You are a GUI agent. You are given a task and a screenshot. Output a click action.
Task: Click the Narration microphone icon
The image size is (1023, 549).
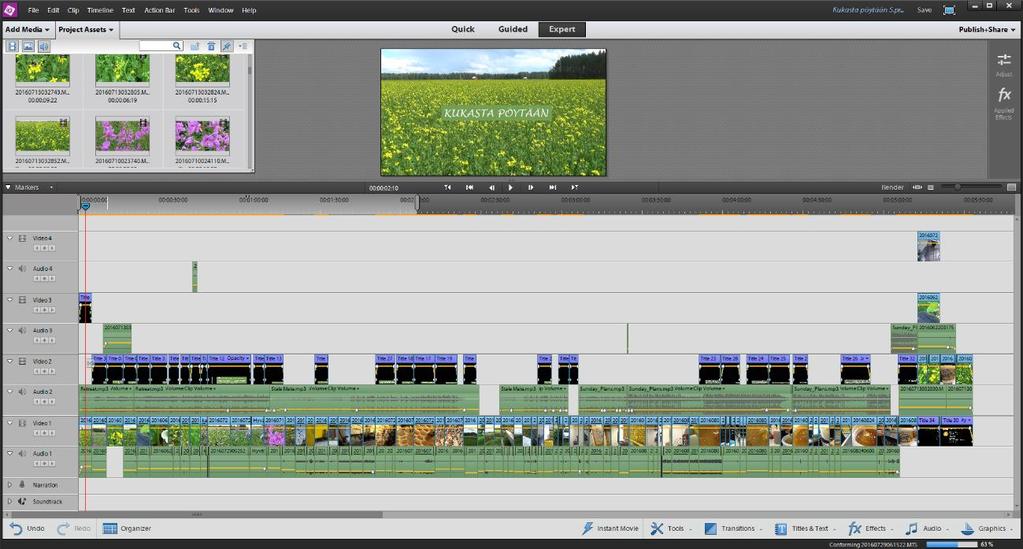point(22,485)
